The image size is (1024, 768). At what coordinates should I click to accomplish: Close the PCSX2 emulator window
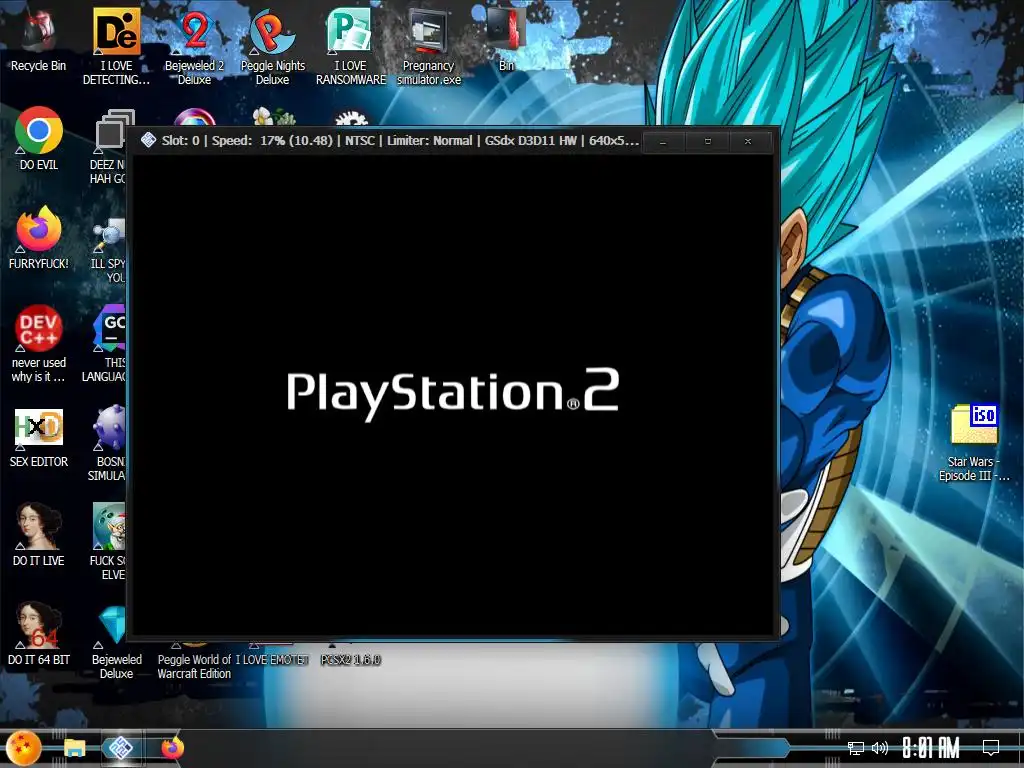pos(748,141)
